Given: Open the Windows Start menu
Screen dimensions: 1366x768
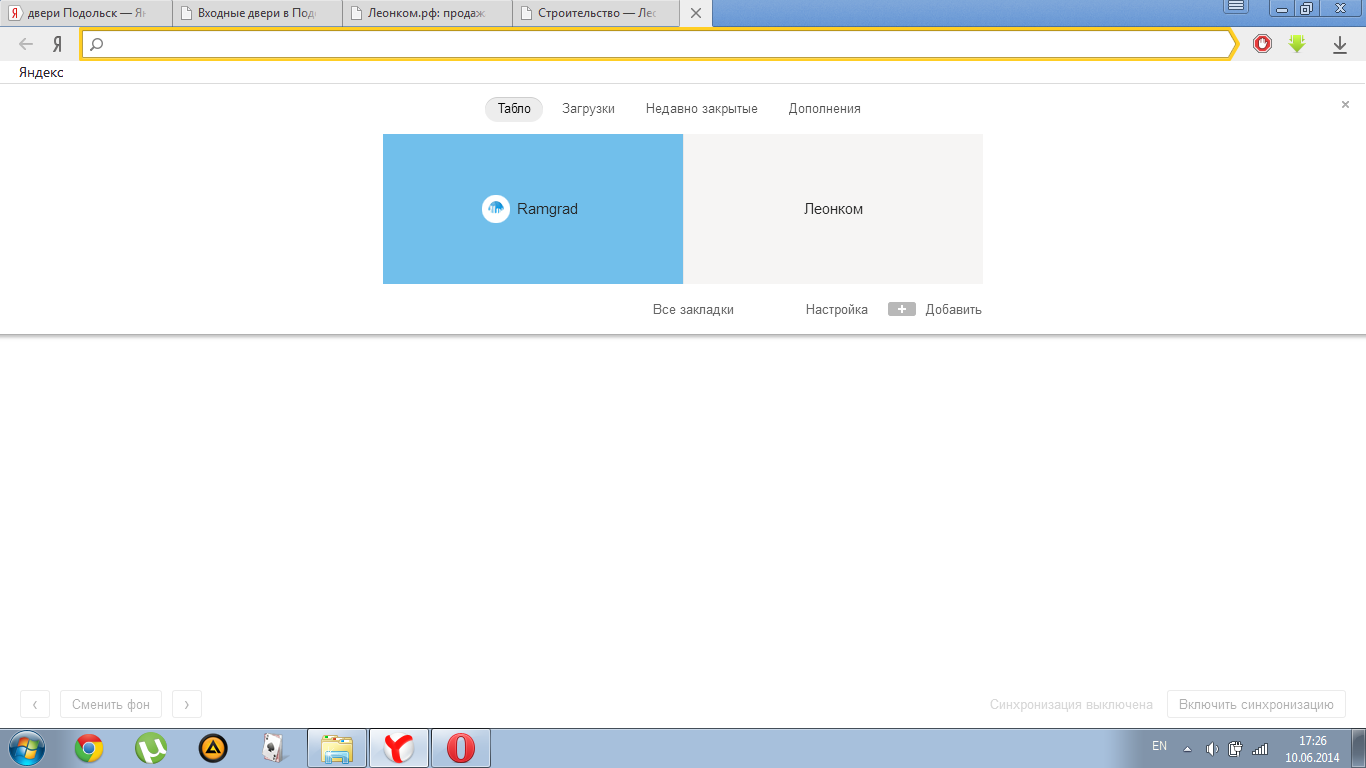Looking at the screenshot, I should pyautogui.click(x=27, y=748).
